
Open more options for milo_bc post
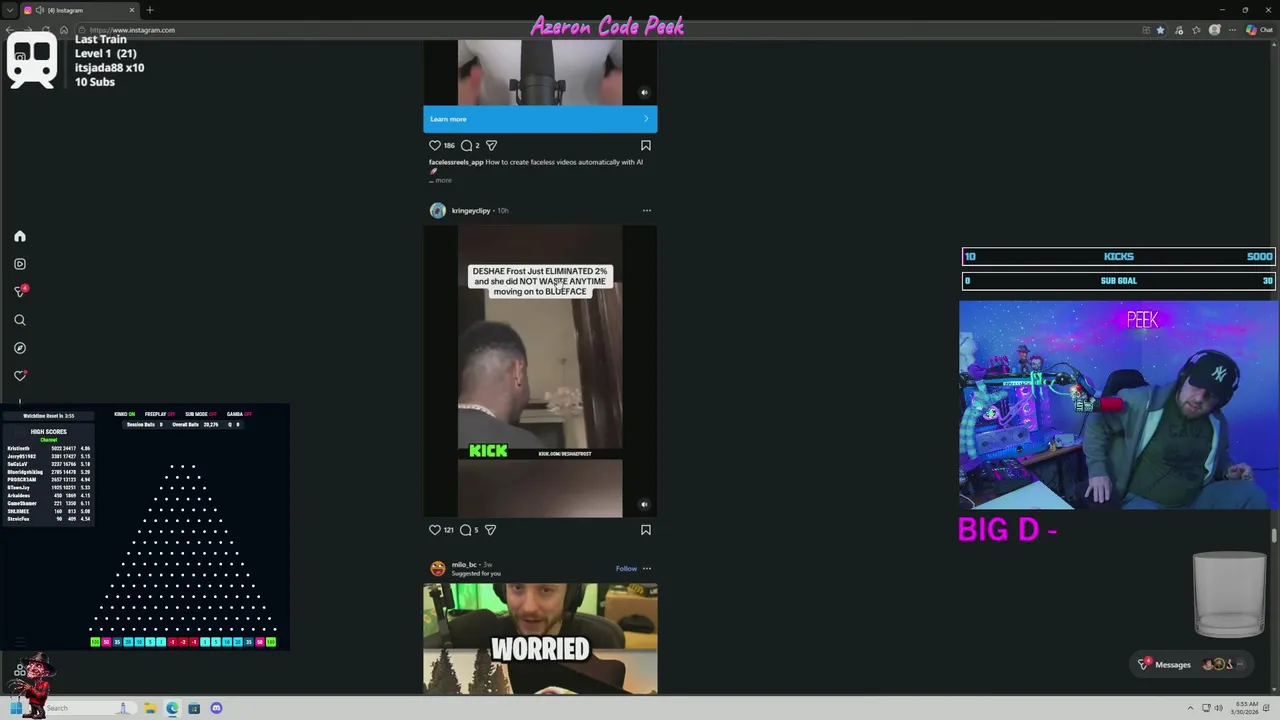(647, 569)
